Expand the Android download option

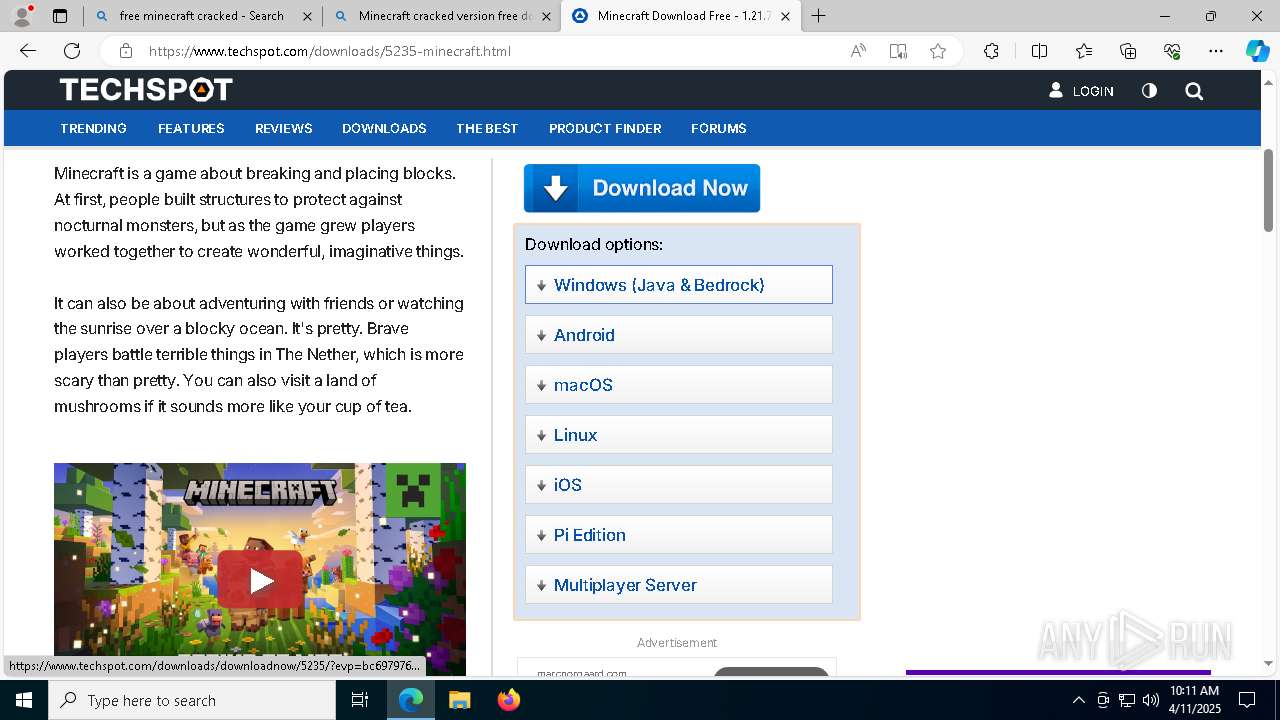pos(679,335)
